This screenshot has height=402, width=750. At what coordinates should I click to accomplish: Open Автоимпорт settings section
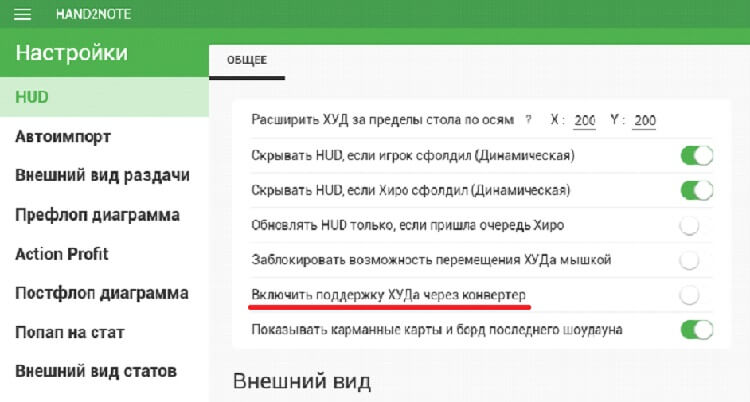click(x=63, y=136)
